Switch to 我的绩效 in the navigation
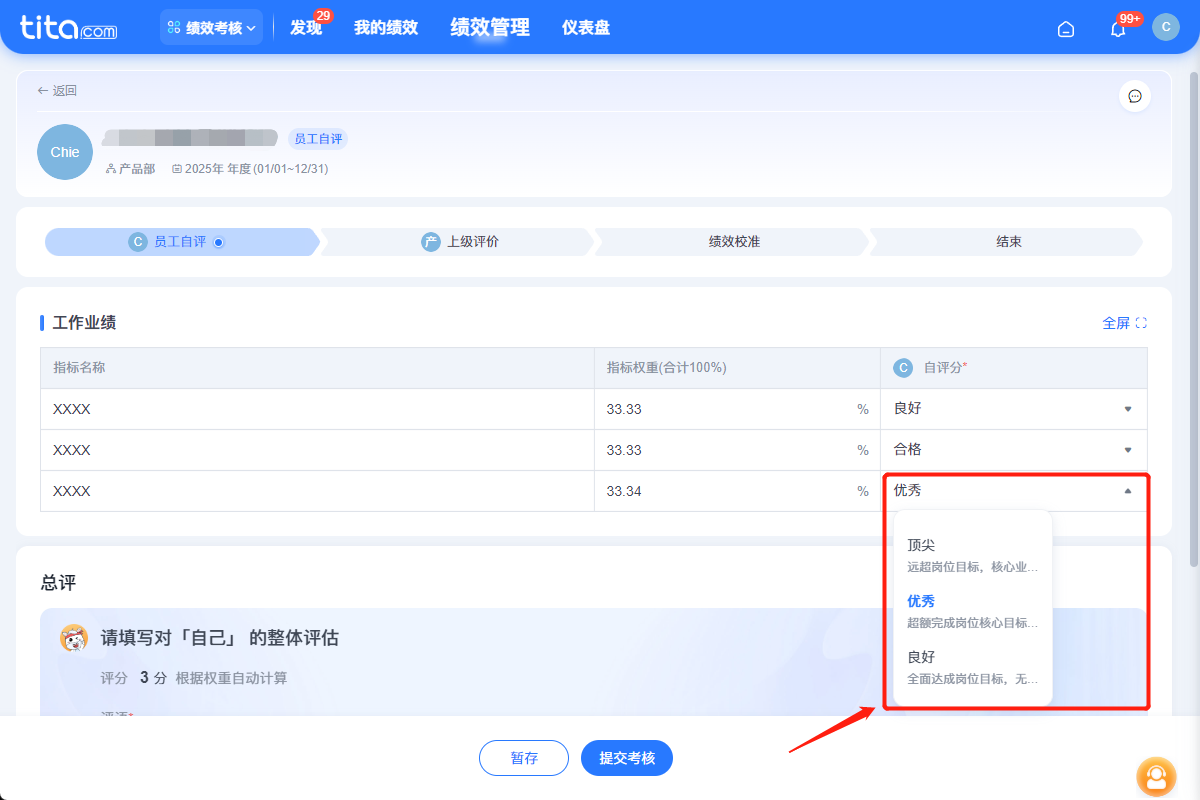 coord(386,27)
